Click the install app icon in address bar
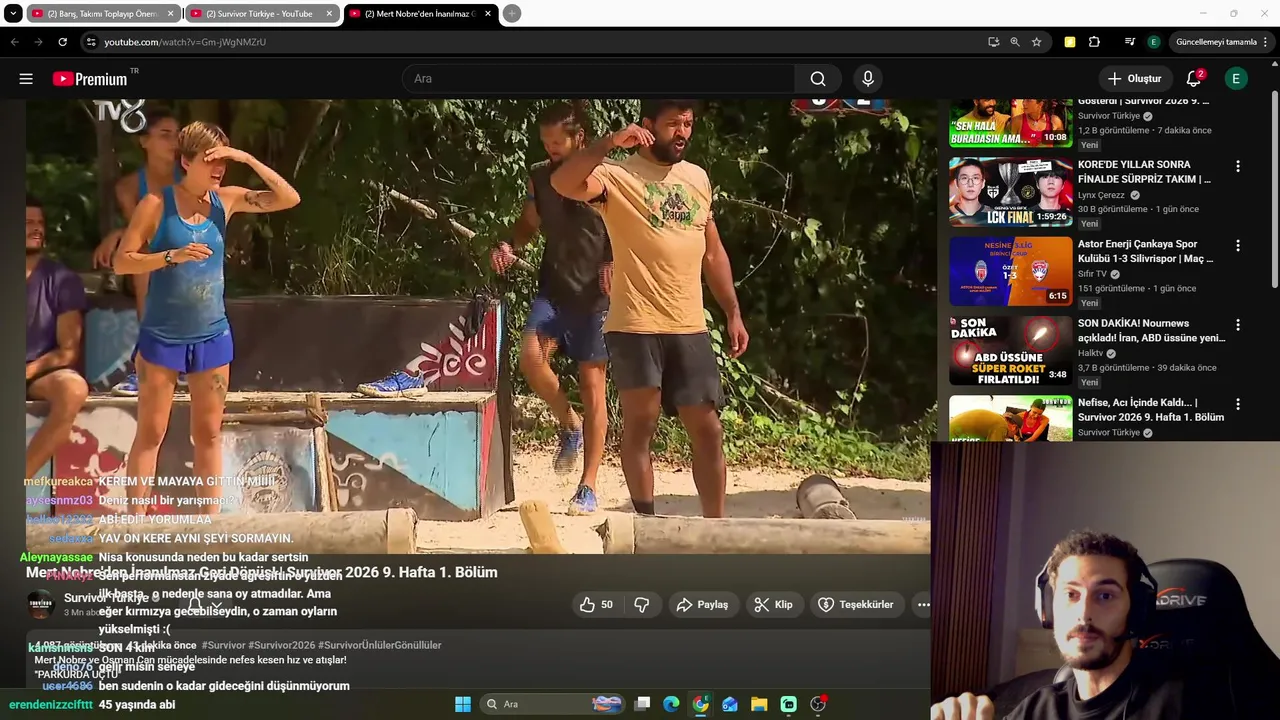This screenshot has height=720, width=1280. click(x=993, y=42)
